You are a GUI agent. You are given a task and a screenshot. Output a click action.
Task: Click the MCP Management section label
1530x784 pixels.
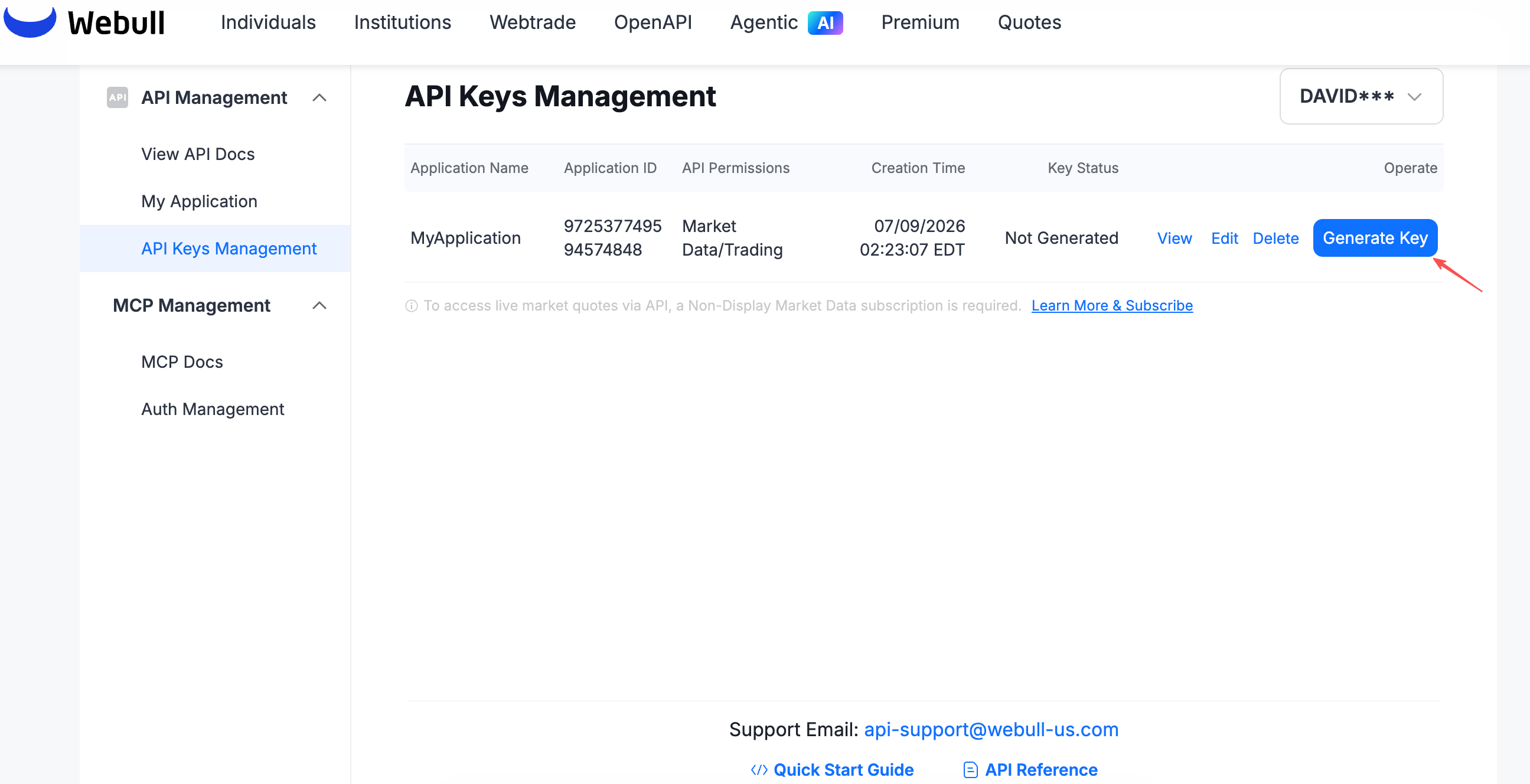pos(191,305)
